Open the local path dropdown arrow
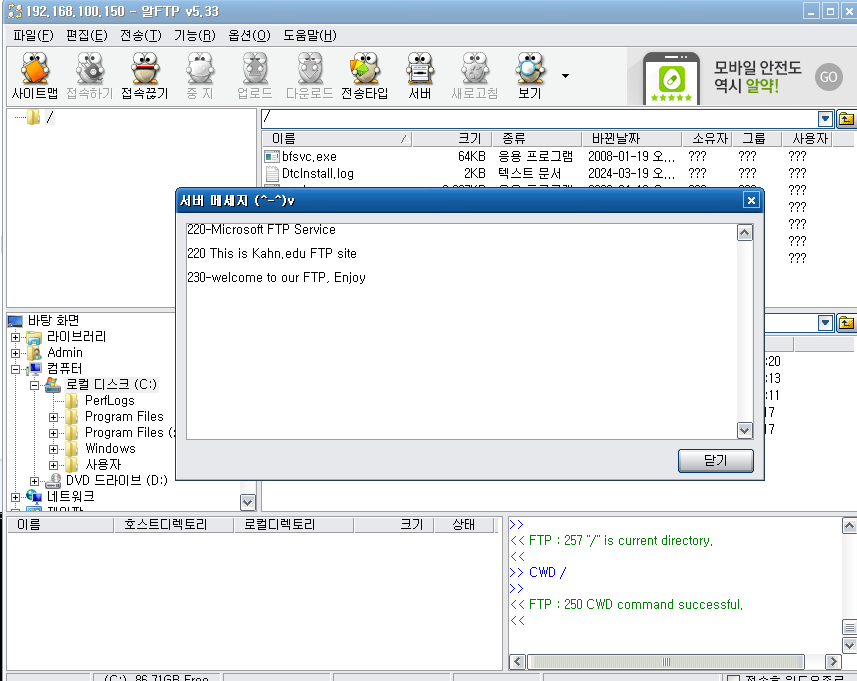The height and width of the screenshot is (681, 857). tap(825, 323)
